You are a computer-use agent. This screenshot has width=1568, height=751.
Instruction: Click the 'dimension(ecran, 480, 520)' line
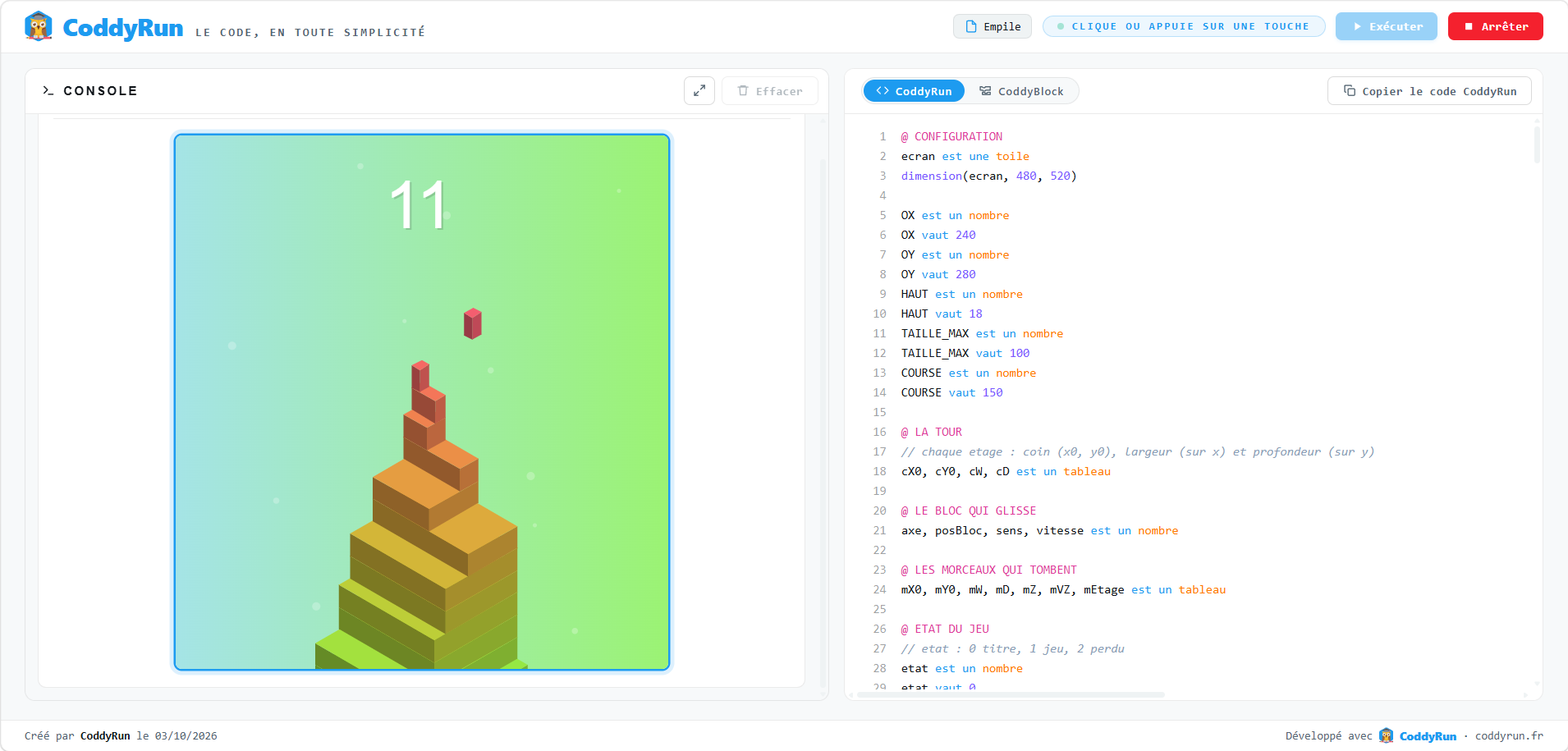(988, 176)
